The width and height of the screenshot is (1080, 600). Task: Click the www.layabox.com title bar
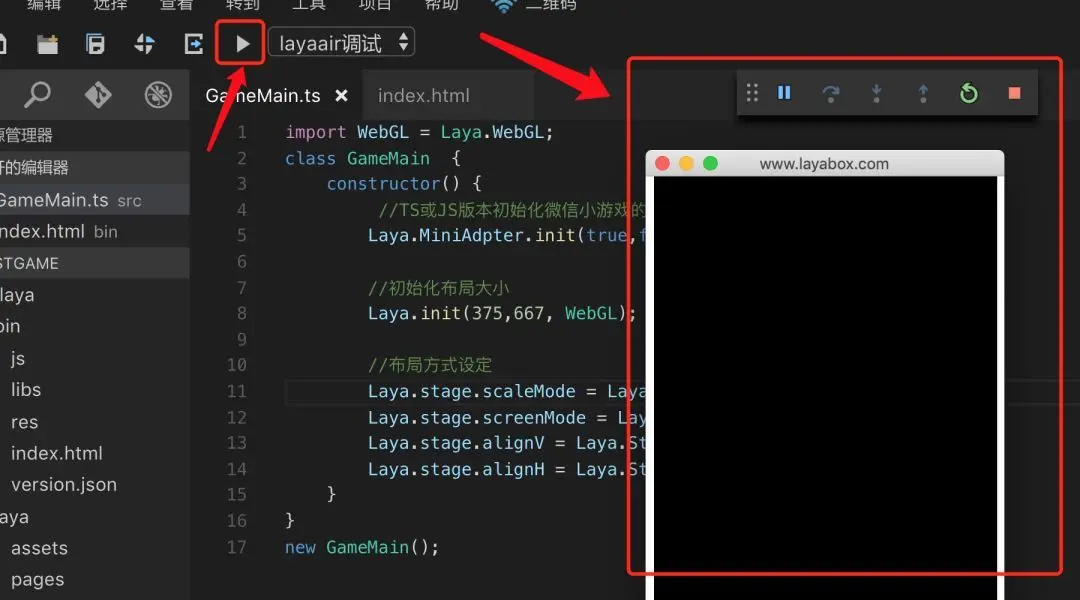(x=824, y=163)
